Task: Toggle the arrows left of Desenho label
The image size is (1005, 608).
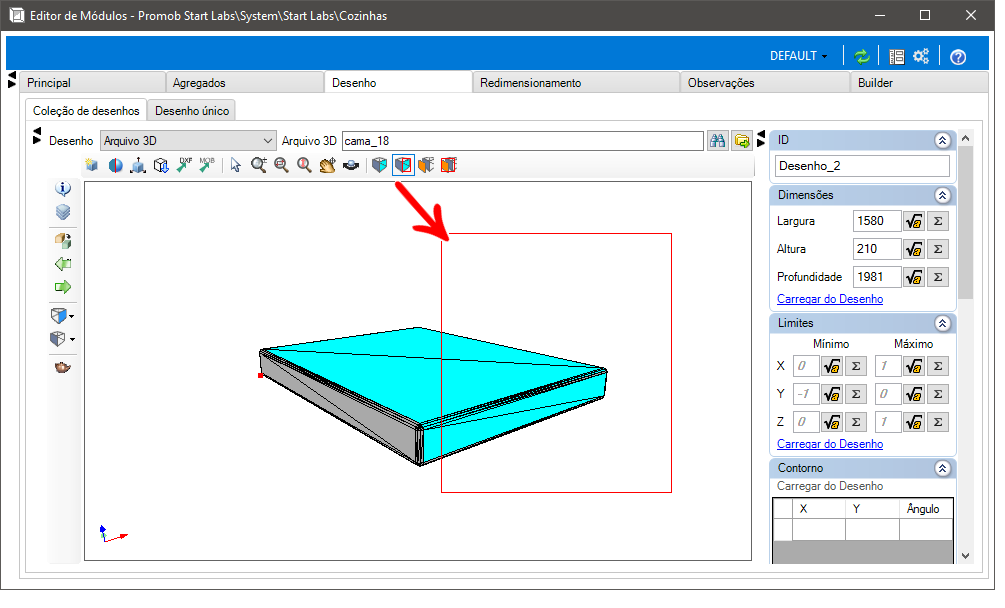Action: 37,136
